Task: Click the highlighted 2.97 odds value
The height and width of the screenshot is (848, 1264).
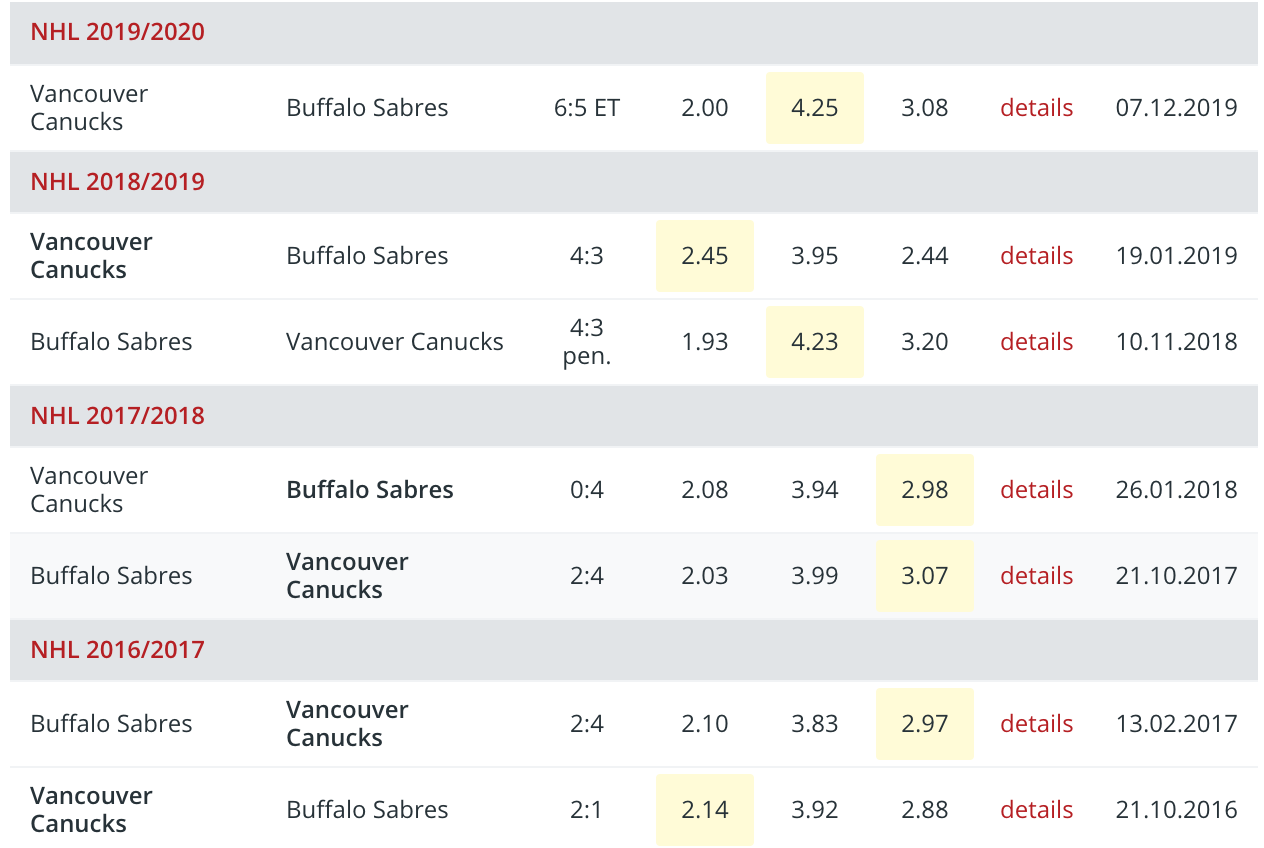Action: click(924, 724)
